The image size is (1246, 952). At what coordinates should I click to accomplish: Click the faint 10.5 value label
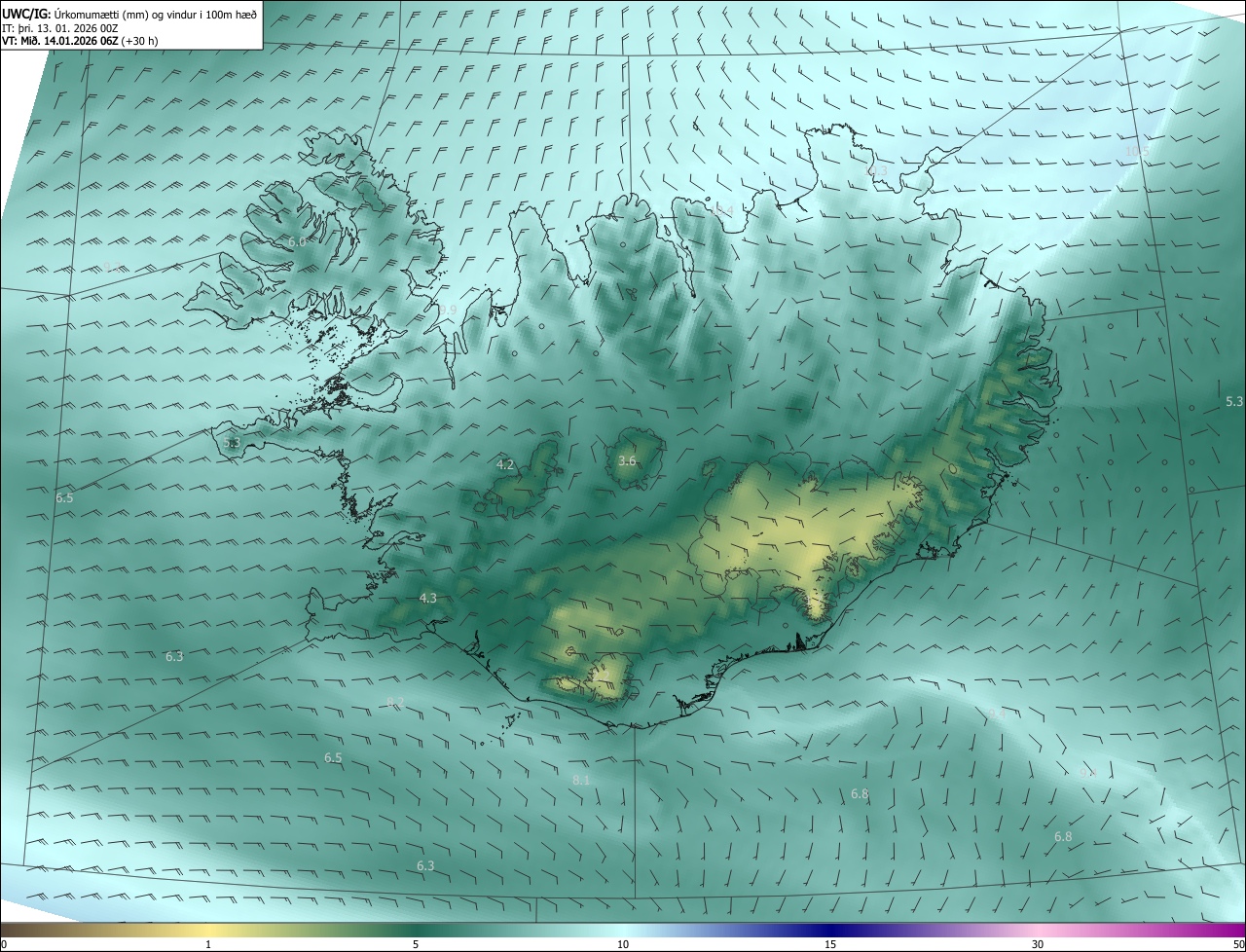(x=1137, y=151)
